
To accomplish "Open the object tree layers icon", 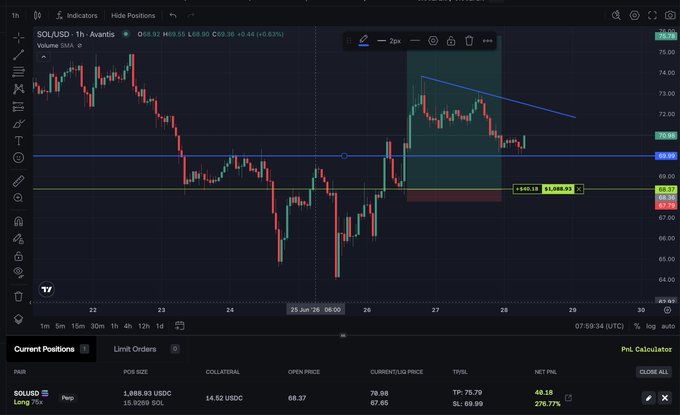I will [18, 319].
